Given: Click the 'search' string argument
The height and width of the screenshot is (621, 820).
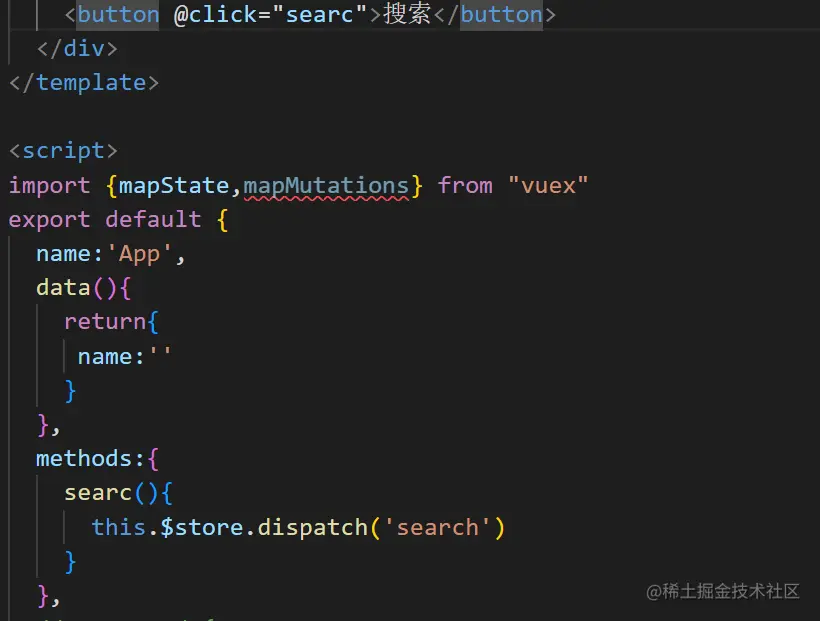Looking at the screenshot, I should click(437, 527).
